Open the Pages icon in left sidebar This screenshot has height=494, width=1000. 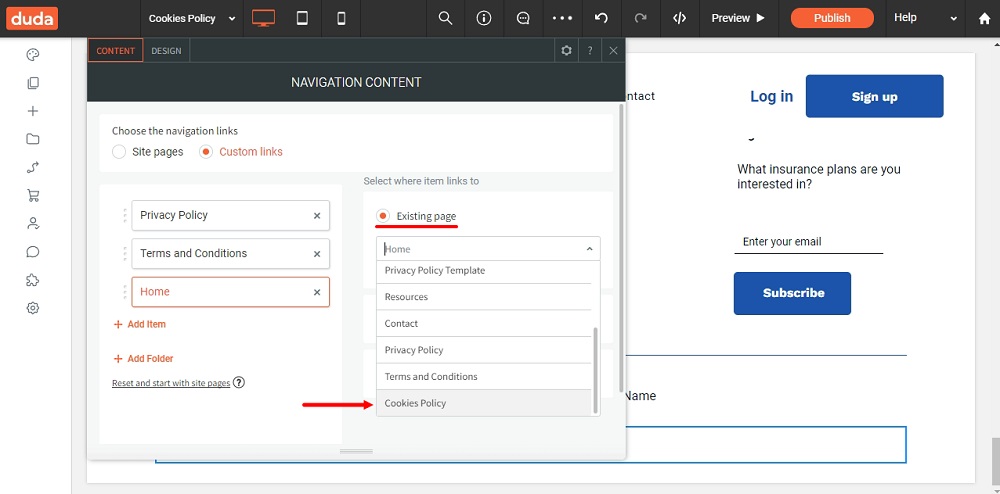point(33,83)
